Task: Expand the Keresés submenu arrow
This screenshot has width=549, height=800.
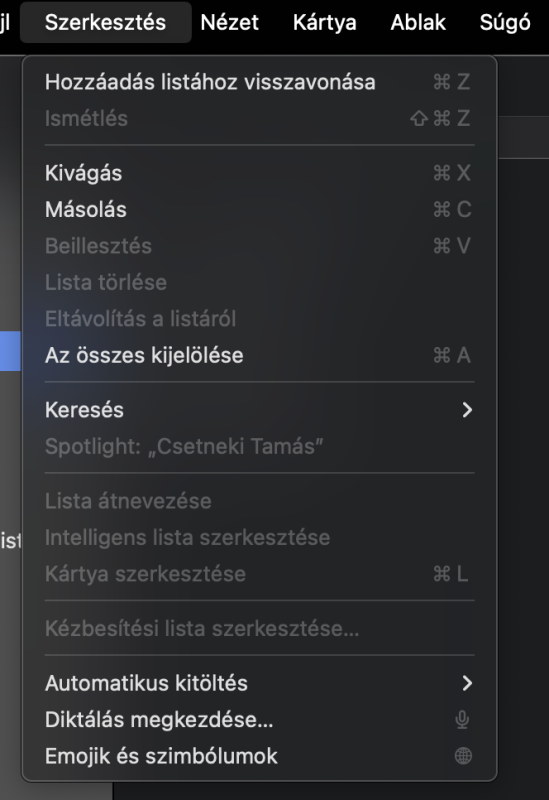Action: [x=467, y=410]
